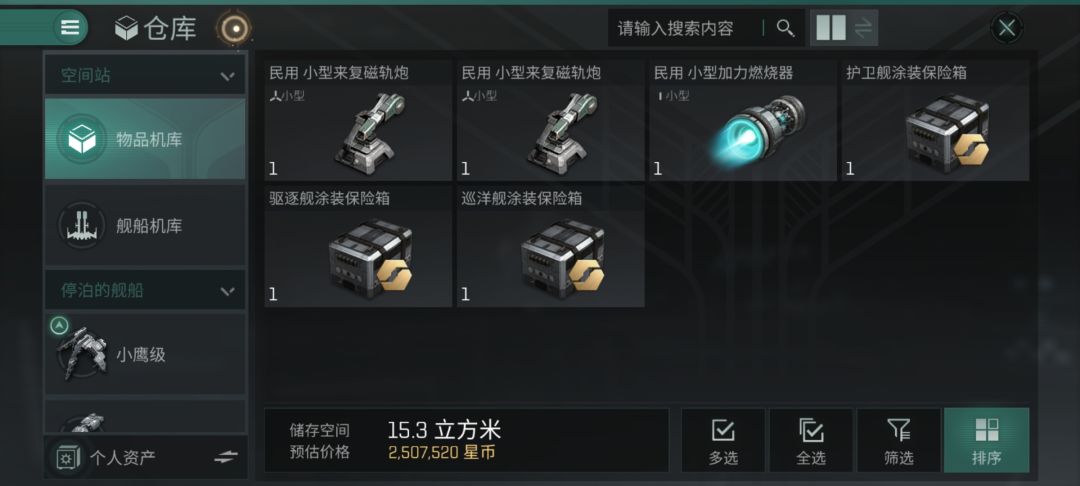This screenshot has width=1080, height=486.
Task: Toggle the 排序 sort button
Action: pos(986,441)
